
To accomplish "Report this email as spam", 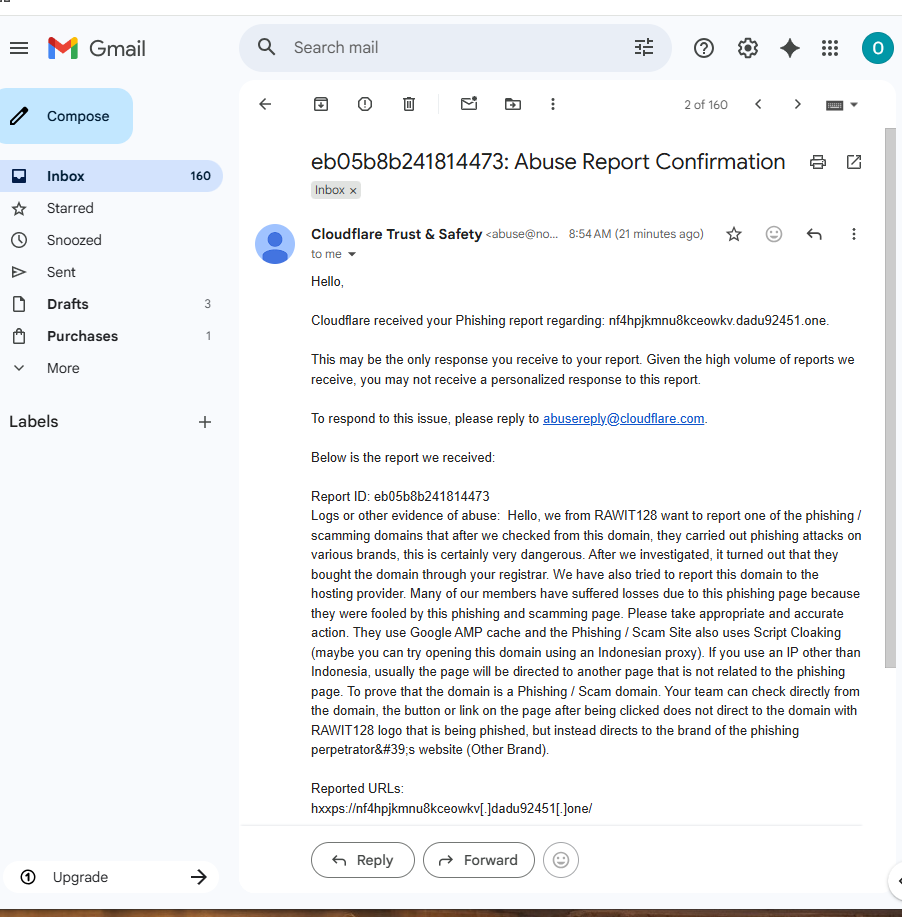I will (x=364, y=104).
